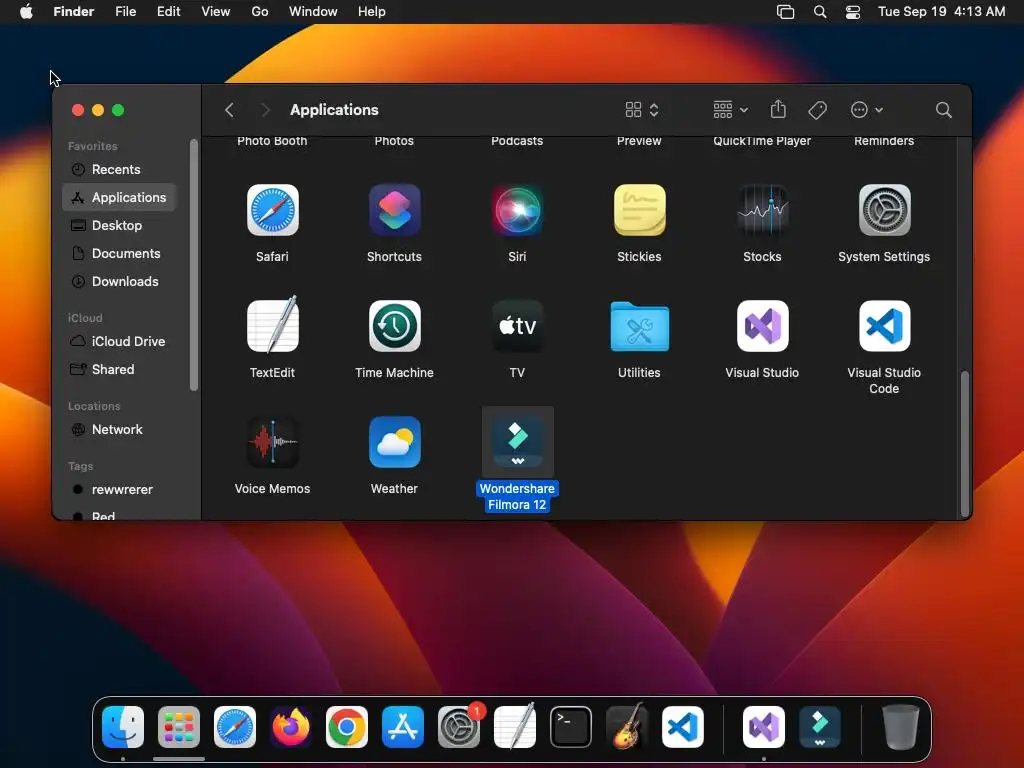Select iCloud Drive in the sidebar
1024x768 pixels.
120,342
